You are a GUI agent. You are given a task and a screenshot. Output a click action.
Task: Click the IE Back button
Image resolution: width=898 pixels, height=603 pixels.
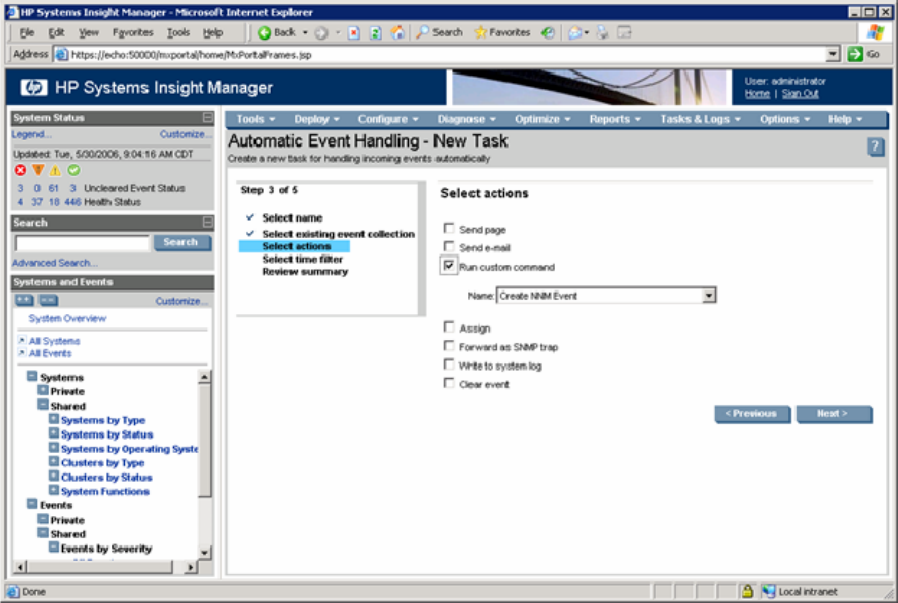coord(277,33)
